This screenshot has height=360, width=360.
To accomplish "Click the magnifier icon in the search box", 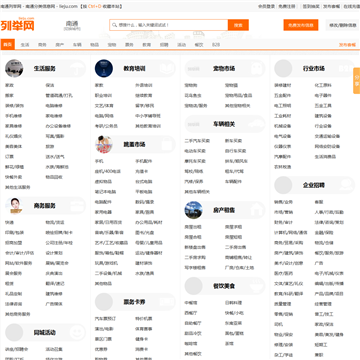I will tap(115, 25).
